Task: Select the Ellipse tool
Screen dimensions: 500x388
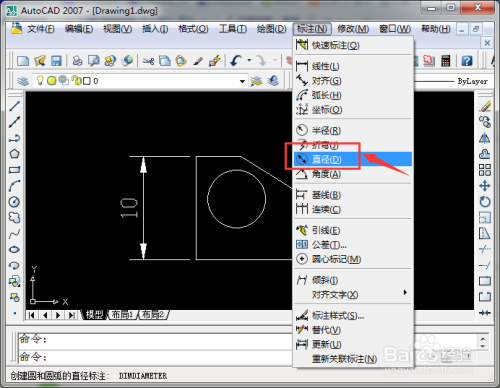Action: pos(14,250)
